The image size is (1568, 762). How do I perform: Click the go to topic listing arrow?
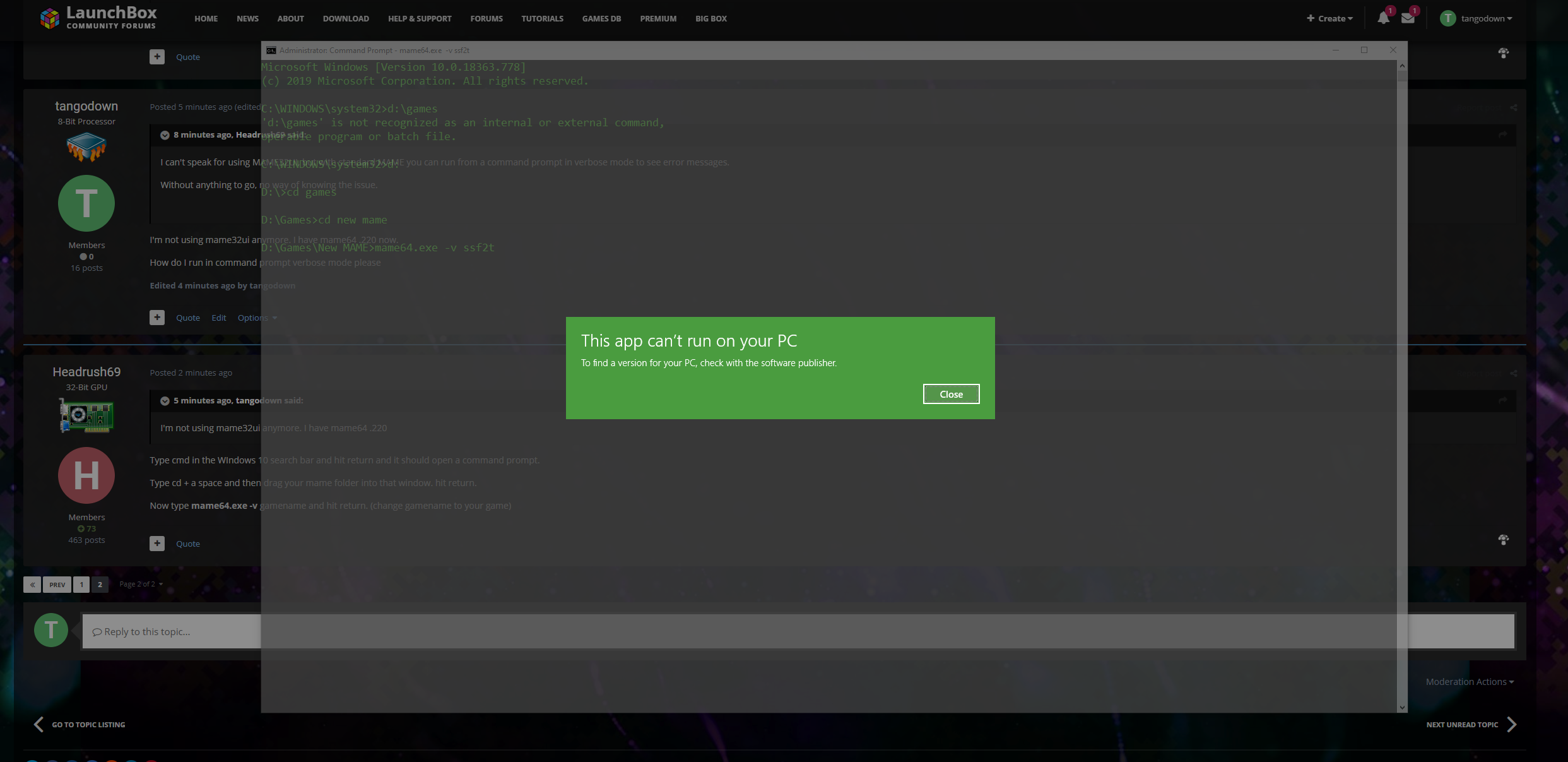tap(39, 725)
